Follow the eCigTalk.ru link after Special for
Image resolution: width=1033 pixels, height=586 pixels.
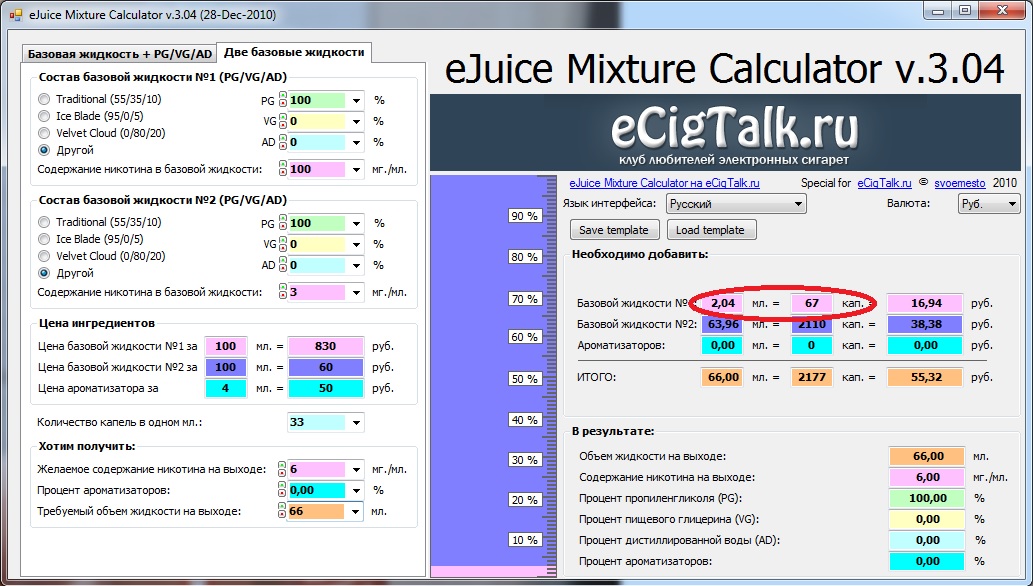coord(884,183)
